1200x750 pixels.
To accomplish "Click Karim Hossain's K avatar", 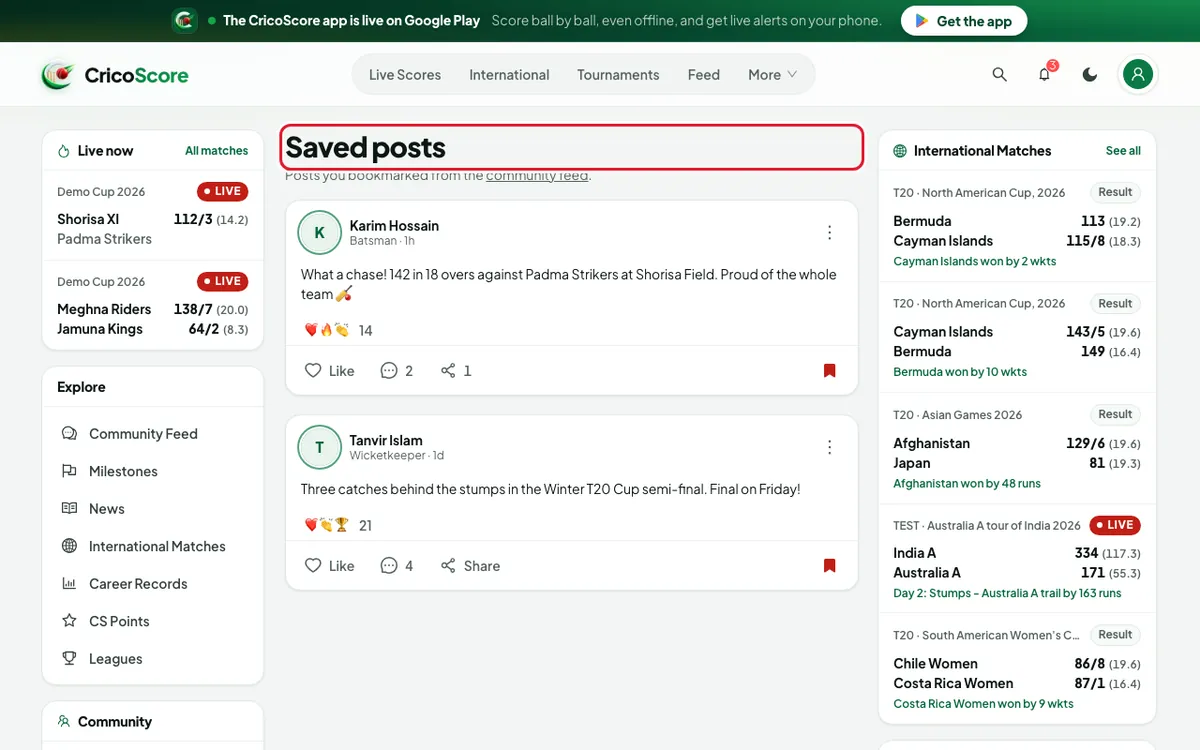I will 320,233.
